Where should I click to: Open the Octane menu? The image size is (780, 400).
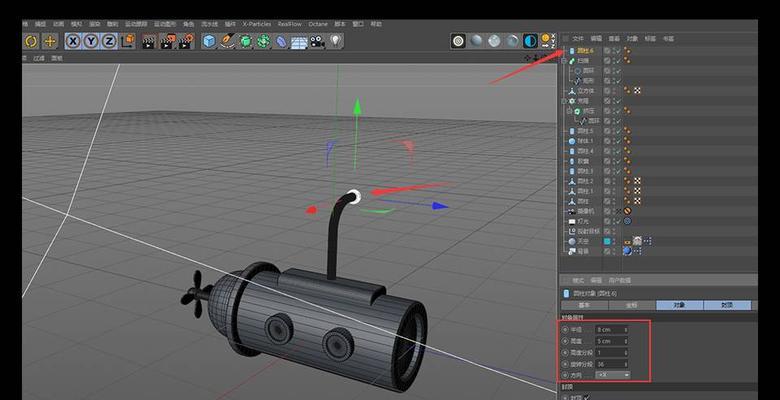pyautogui.click(x=318, y=24)
